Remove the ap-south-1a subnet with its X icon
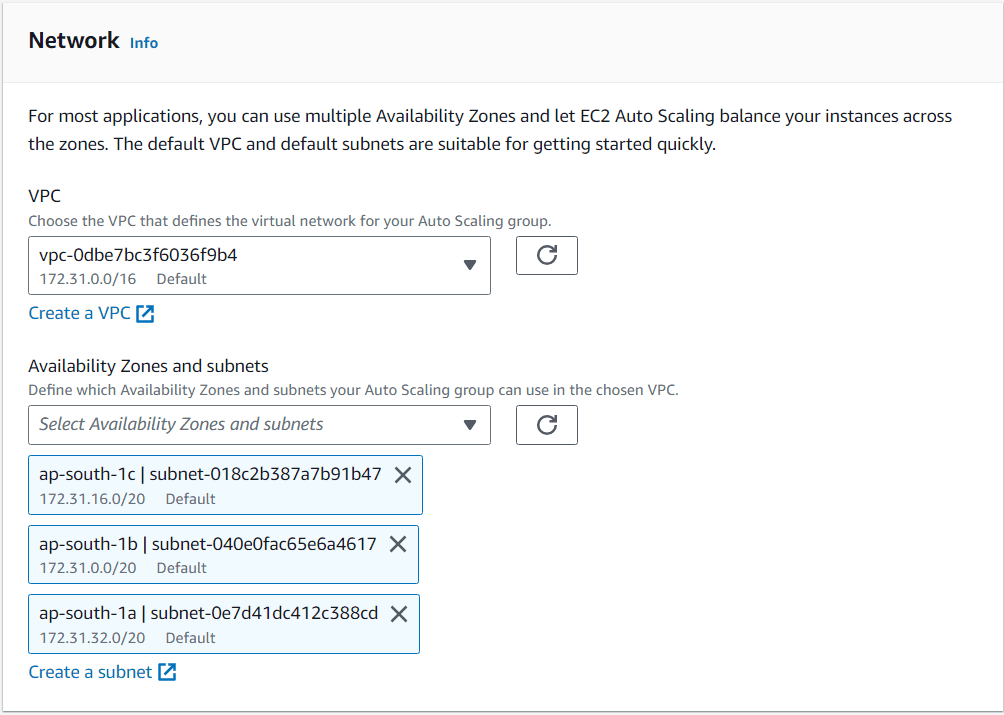Viewport: 1004px width, 715px height. coord(398,615)
